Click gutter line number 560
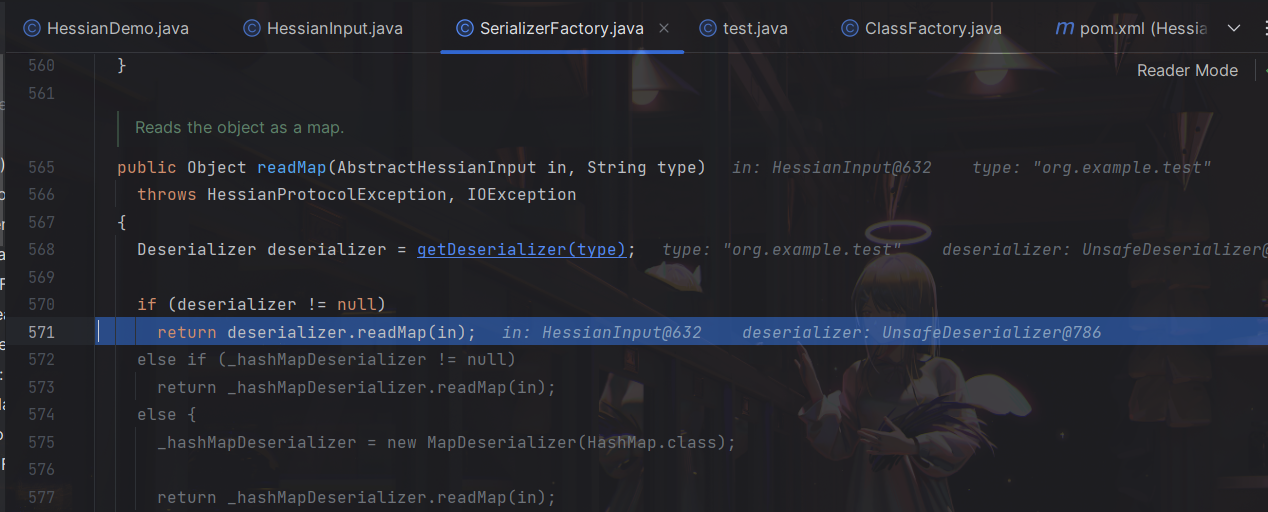Screen dimensions: 1268x512 click(41, 66)
